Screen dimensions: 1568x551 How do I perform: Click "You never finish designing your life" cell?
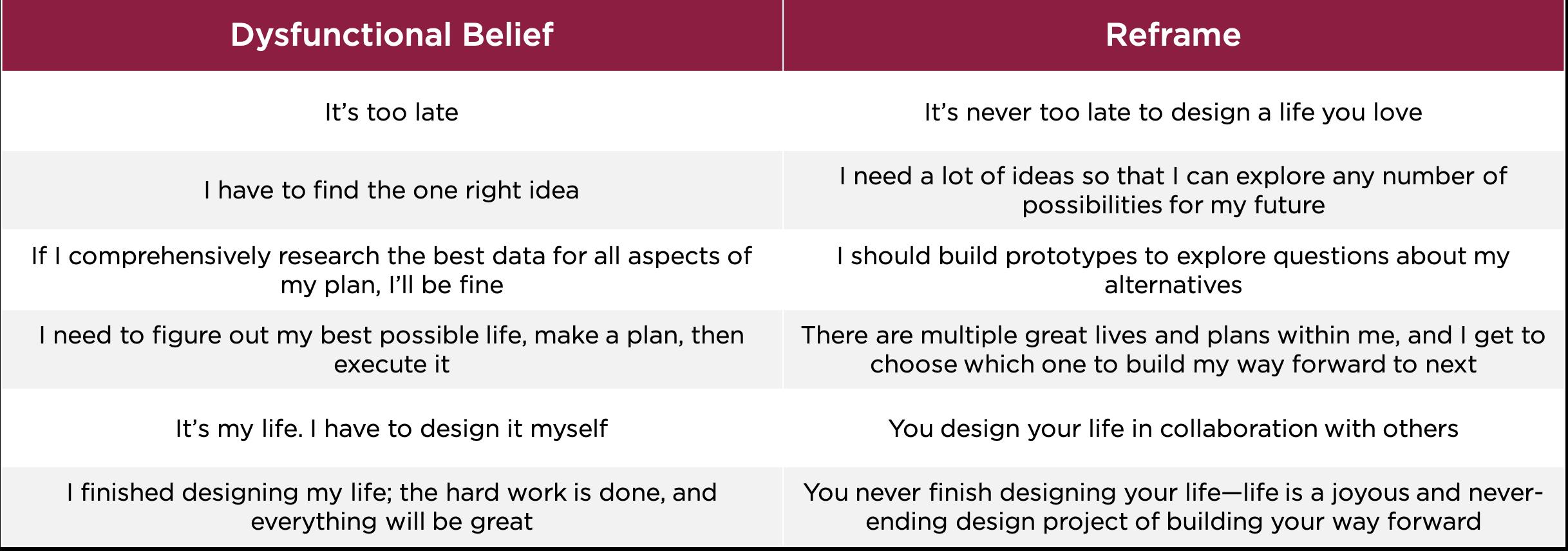pyautogui.click(x=1174, y=507)
